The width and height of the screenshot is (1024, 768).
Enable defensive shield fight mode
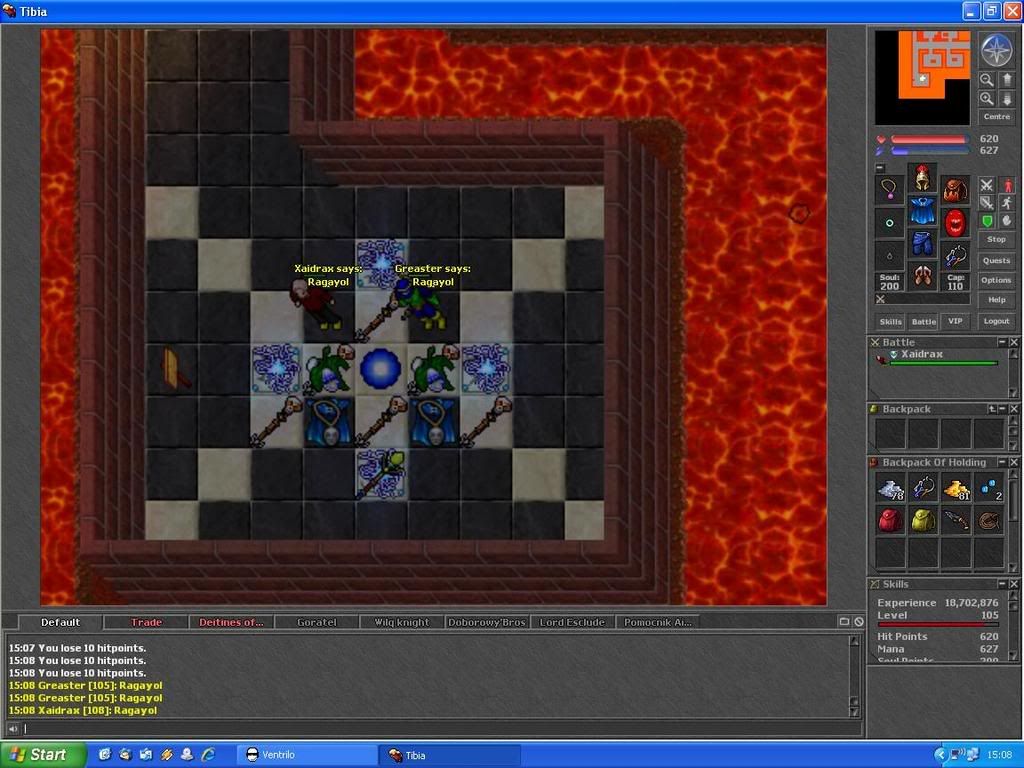987,221
